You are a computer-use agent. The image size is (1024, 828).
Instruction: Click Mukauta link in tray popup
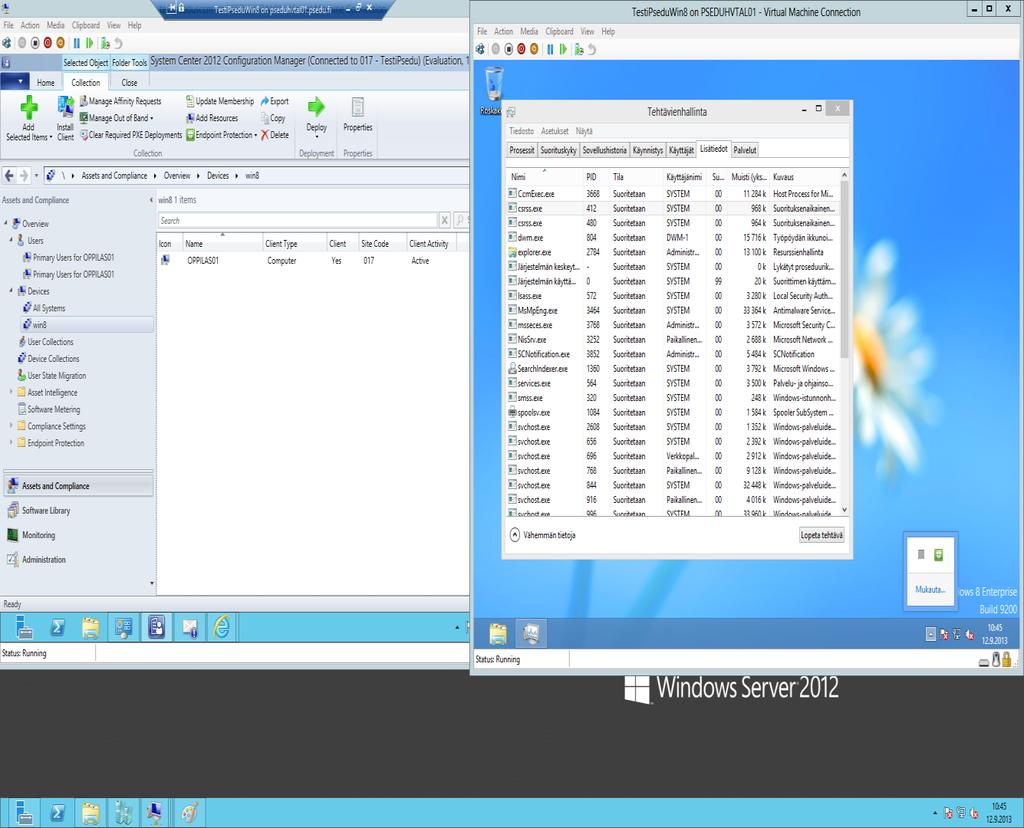click(x=930, y=590)
